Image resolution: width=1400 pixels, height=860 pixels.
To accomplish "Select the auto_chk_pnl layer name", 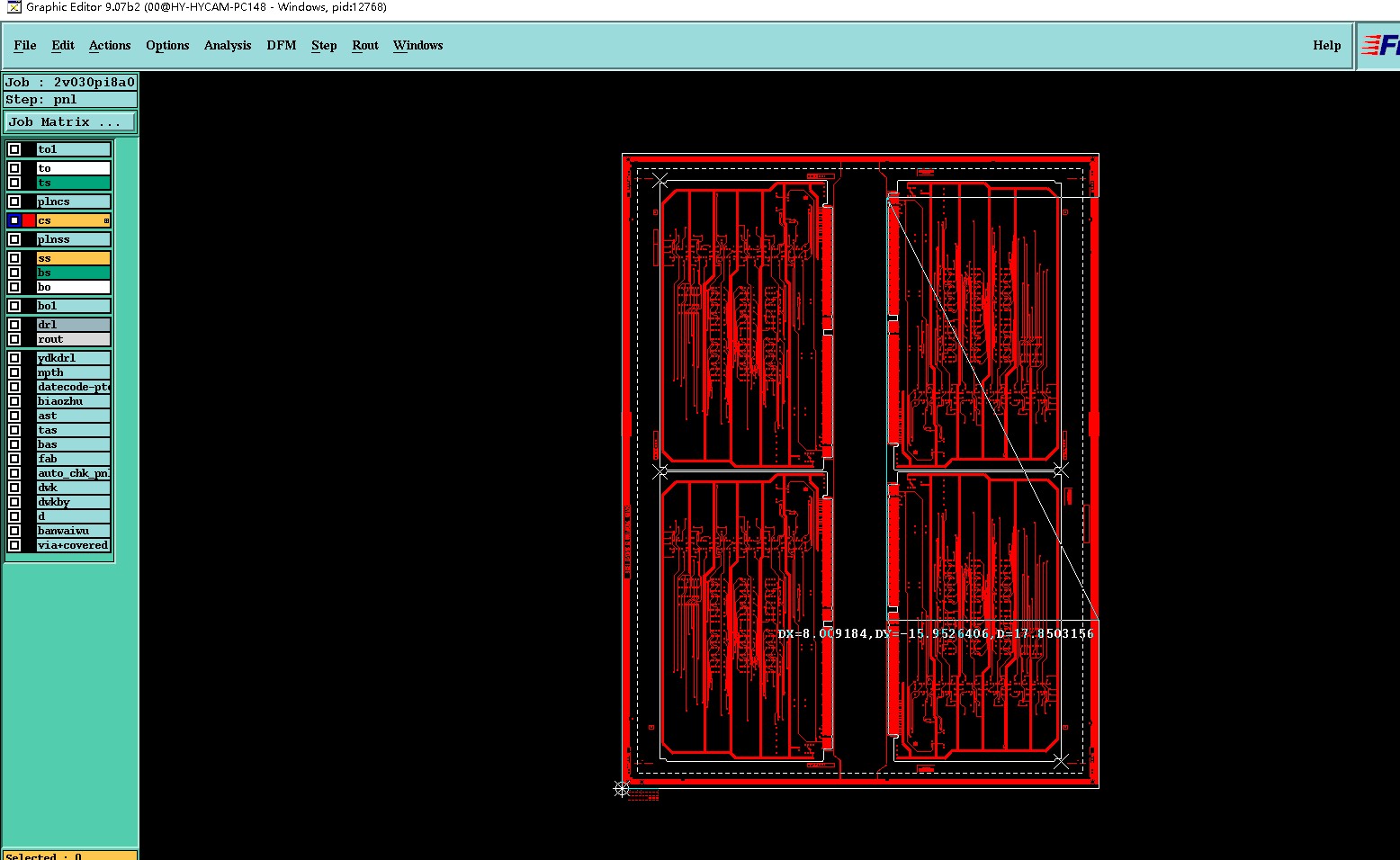I will tap(73, 473).
